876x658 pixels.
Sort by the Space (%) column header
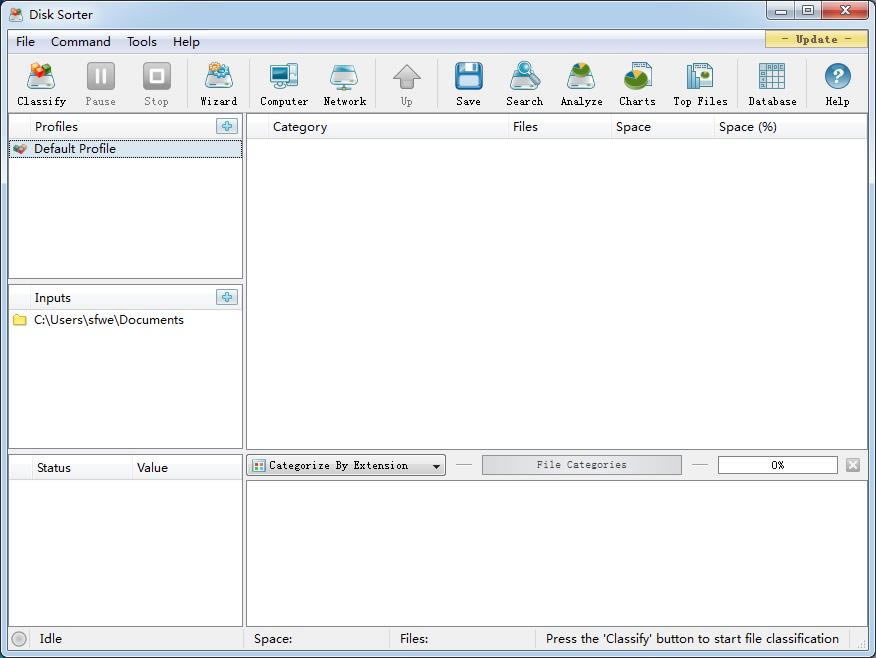pyautogui.click(x=790, y=127)
